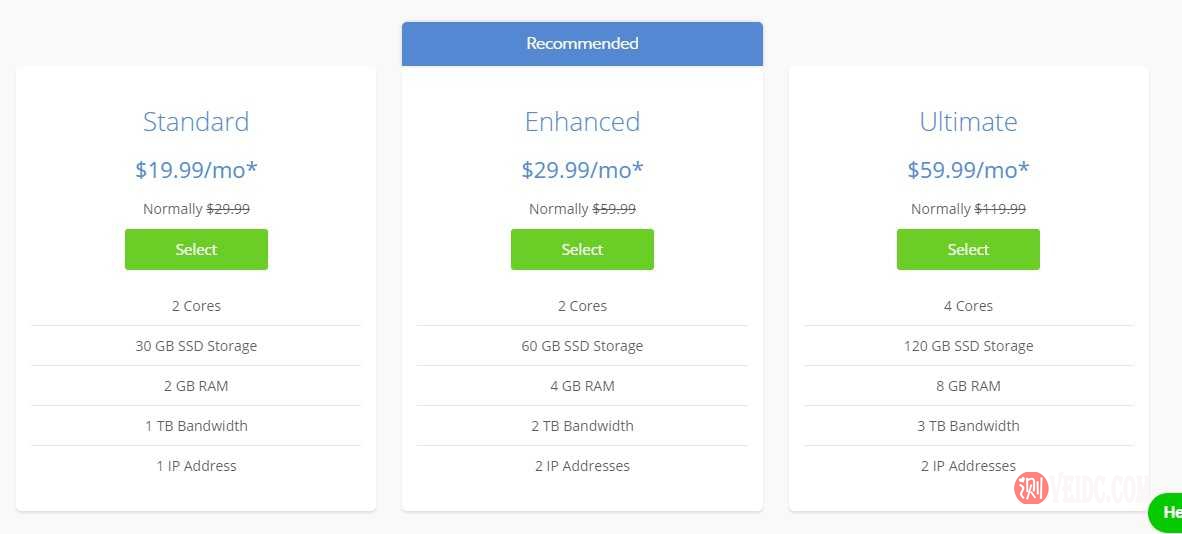Click the blue Recommended banner
Image resolution: width=1182 pixels, height=534 pixels.
(x=582, y=44)
